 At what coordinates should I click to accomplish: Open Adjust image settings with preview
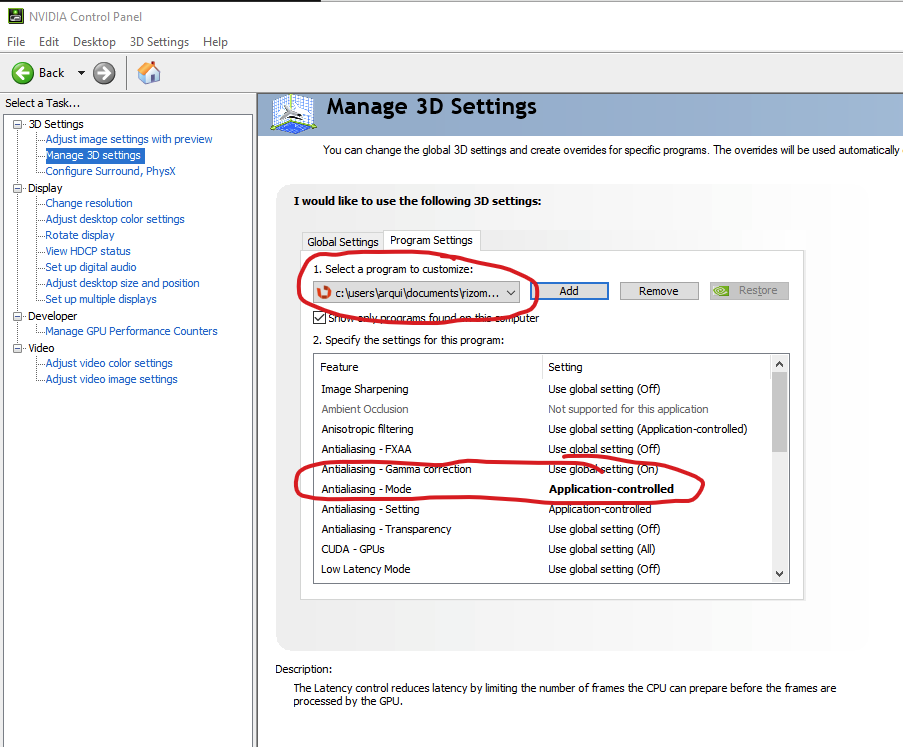pyautogui.click(x=129, y=139)
